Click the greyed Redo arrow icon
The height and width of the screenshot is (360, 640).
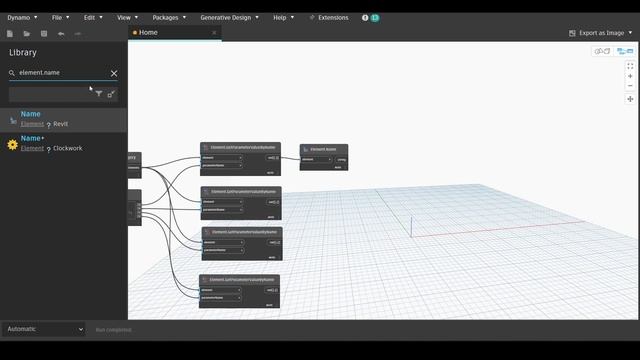[78, 34]
